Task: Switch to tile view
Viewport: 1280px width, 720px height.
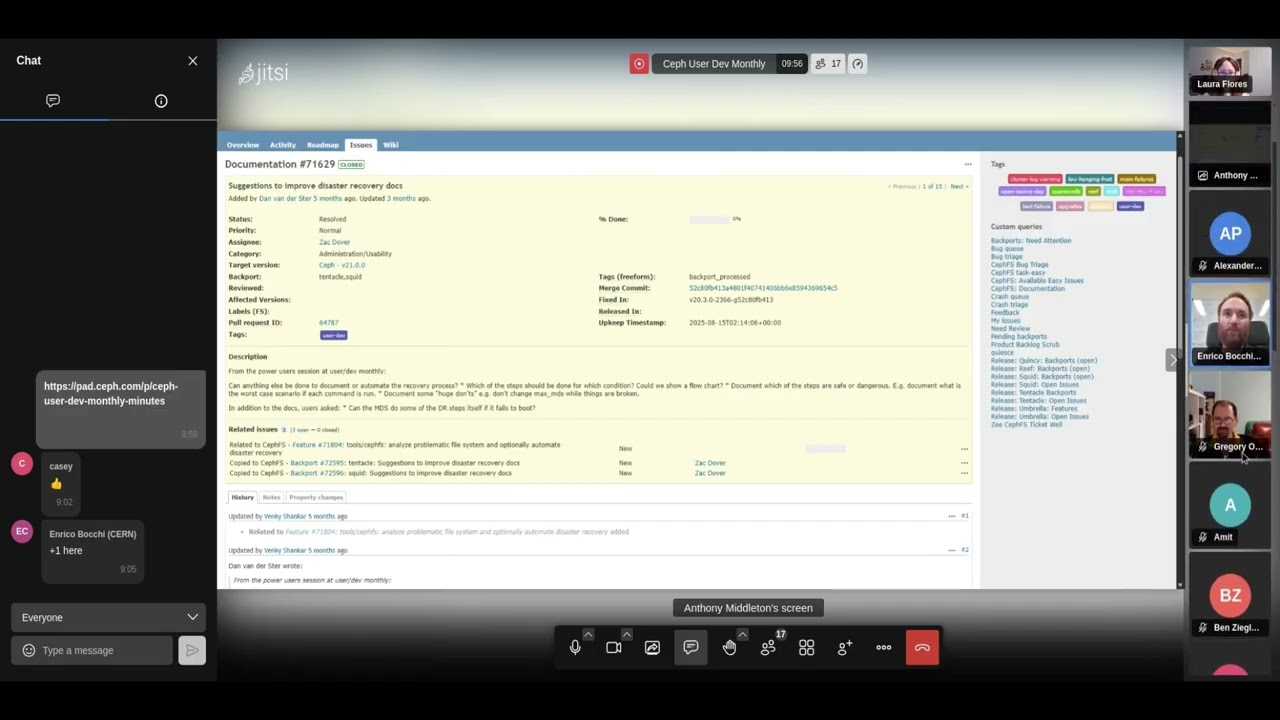Action: 806,648
